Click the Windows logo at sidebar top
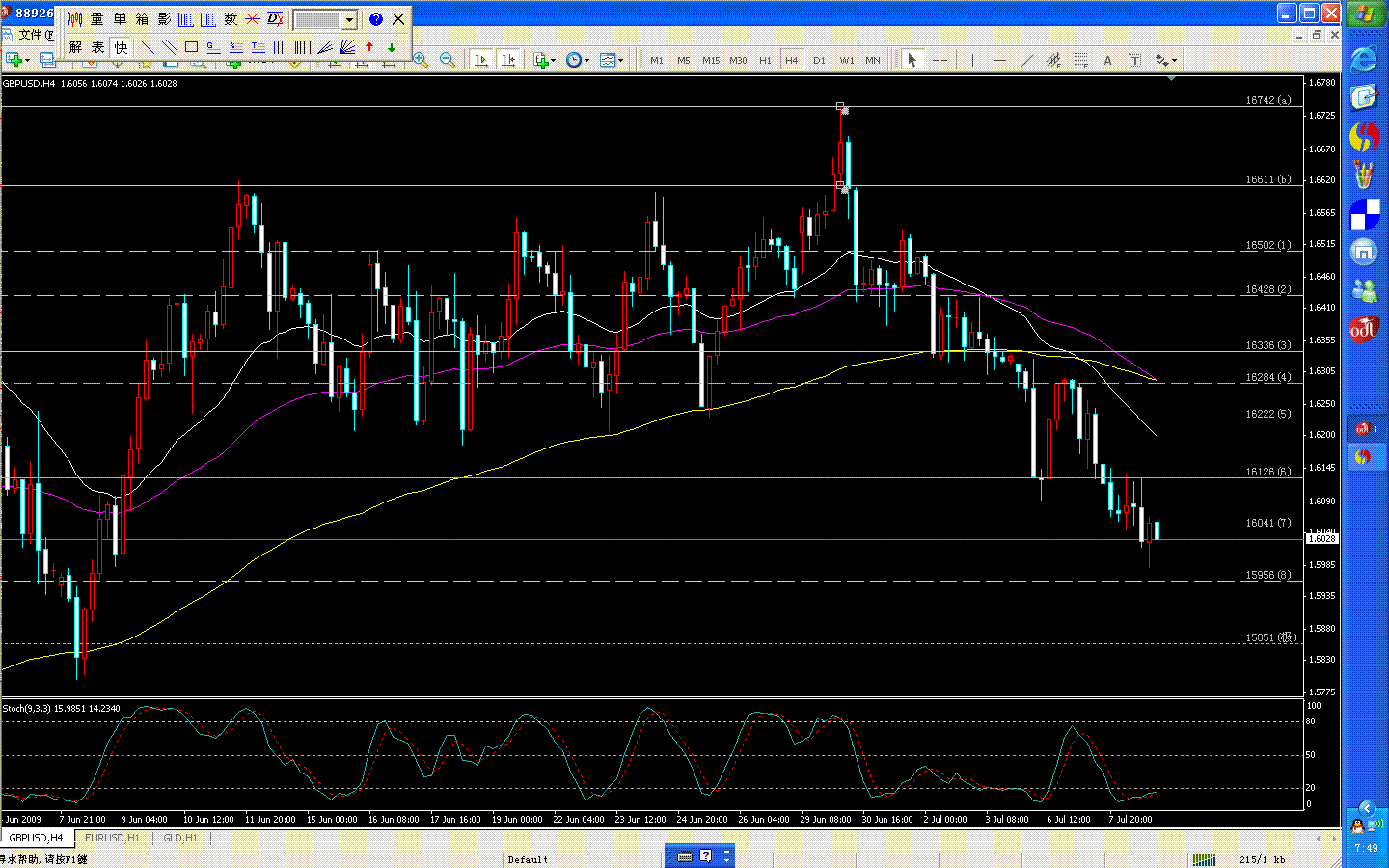 (1364, 14)
